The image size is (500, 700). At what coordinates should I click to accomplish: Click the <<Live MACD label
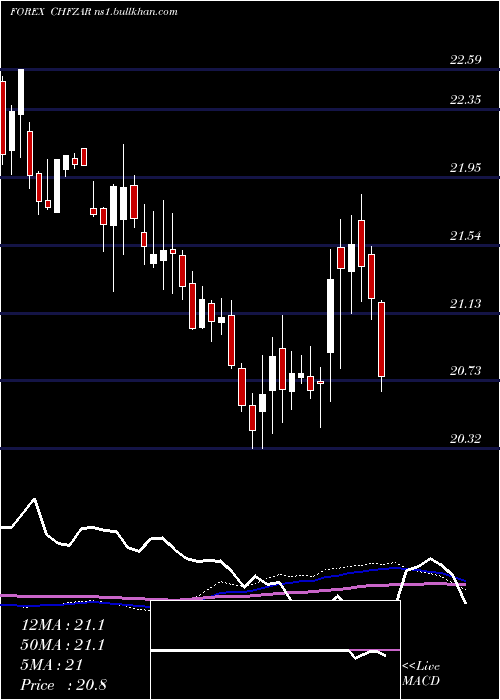[x=421, y=674]
